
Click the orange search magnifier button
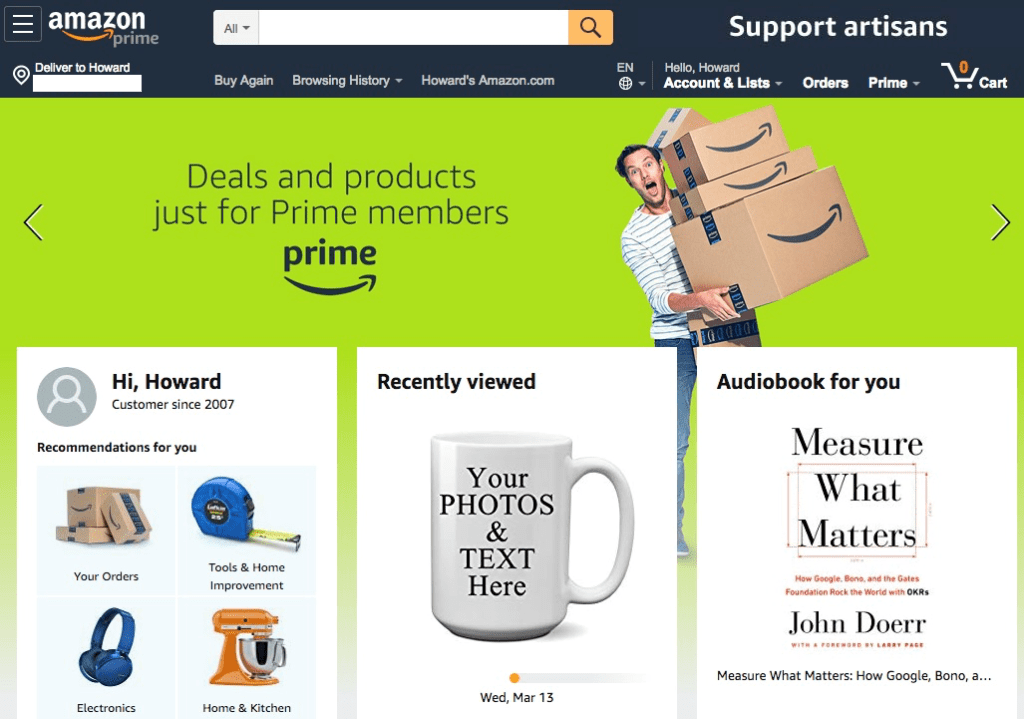(590, 27)
